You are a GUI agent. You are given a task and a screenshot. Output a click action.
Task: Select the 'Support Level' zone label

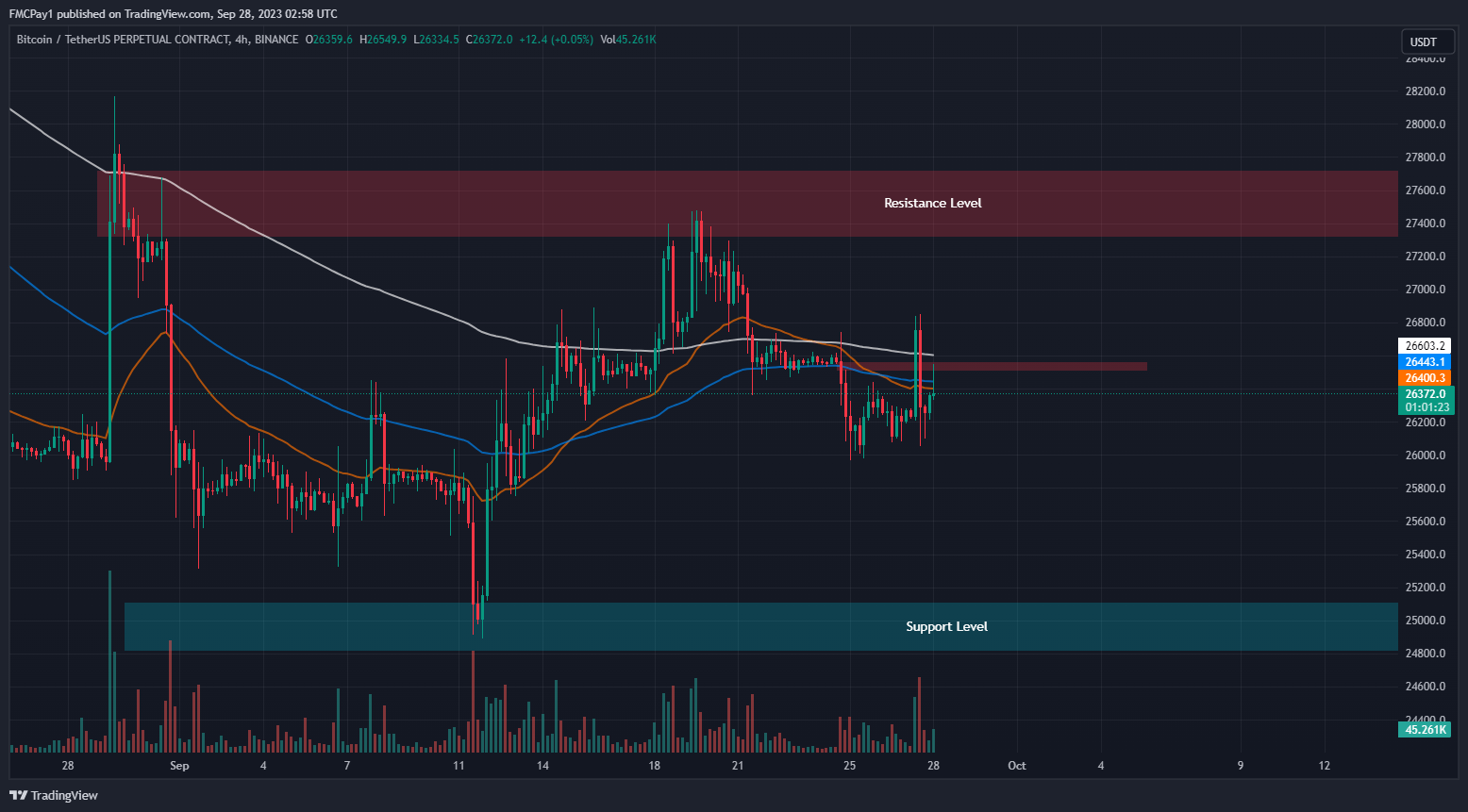tap(946, 626)
